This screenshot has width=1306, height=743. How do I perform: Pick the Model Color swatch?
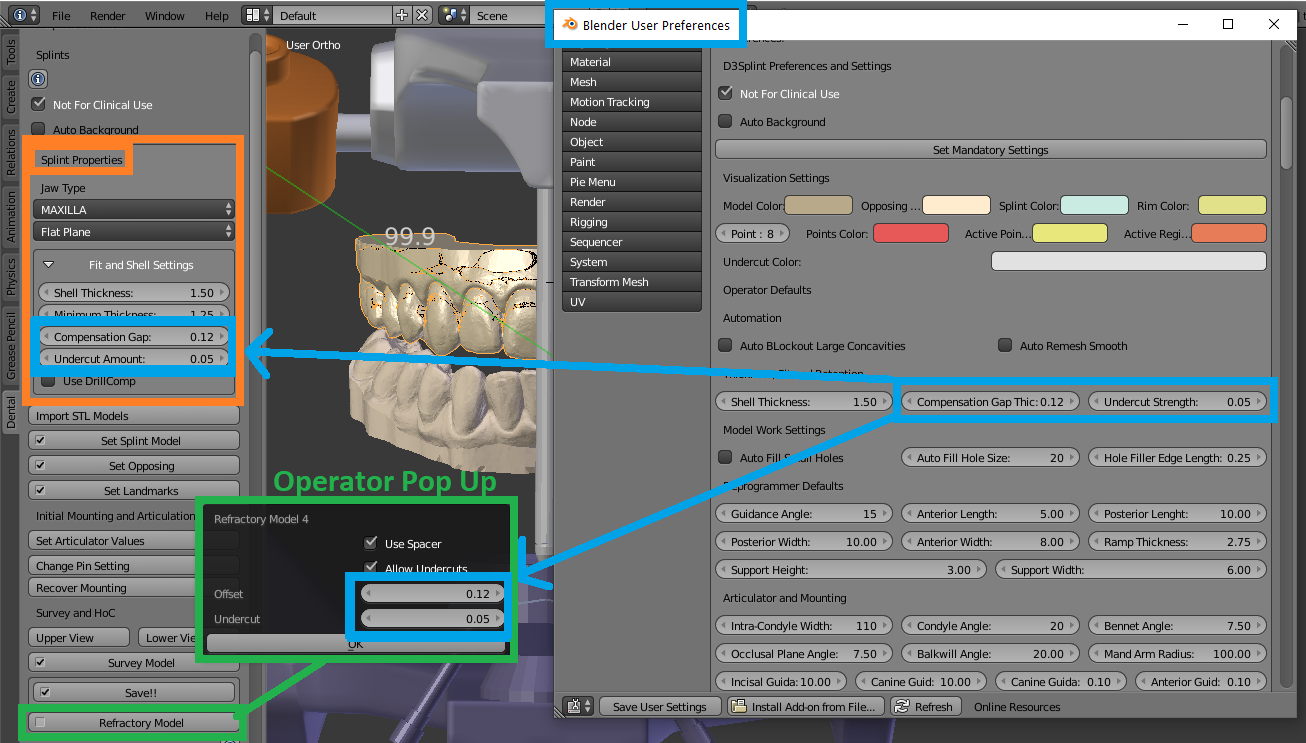coord(818,206)
